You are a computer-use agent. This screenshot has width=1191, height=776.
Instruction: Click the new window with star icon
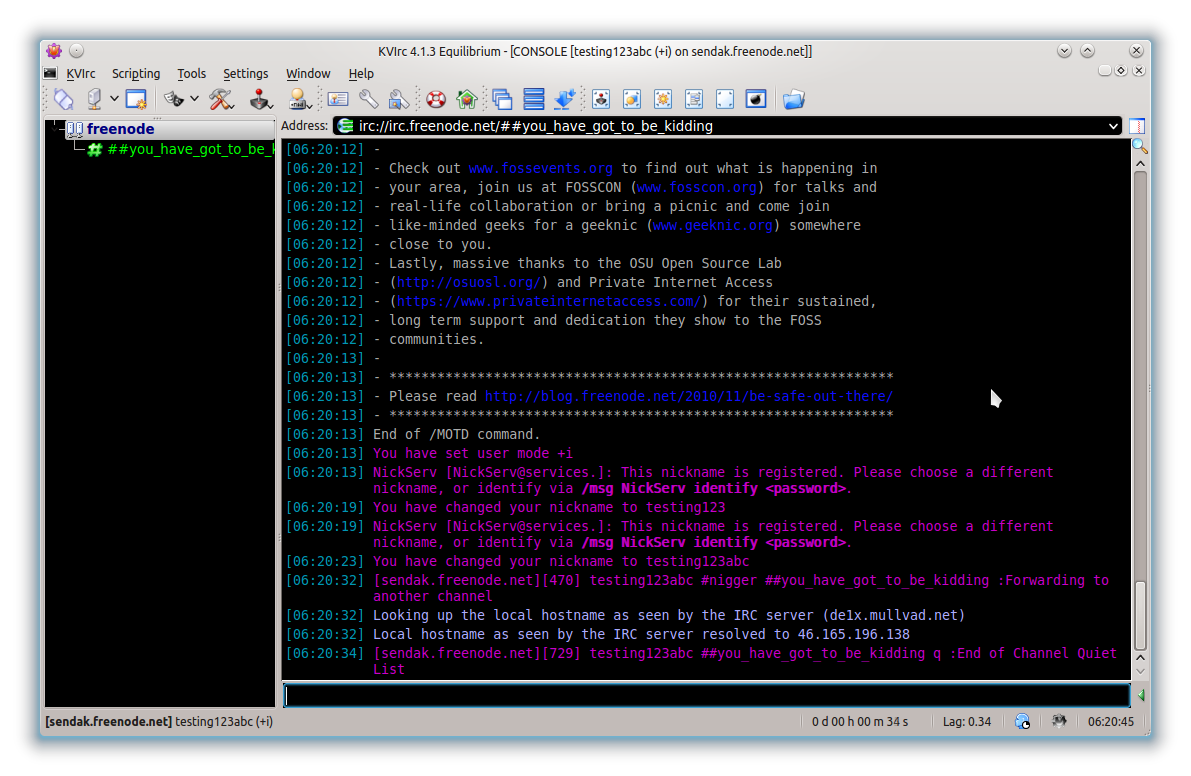tap(136, 99)
